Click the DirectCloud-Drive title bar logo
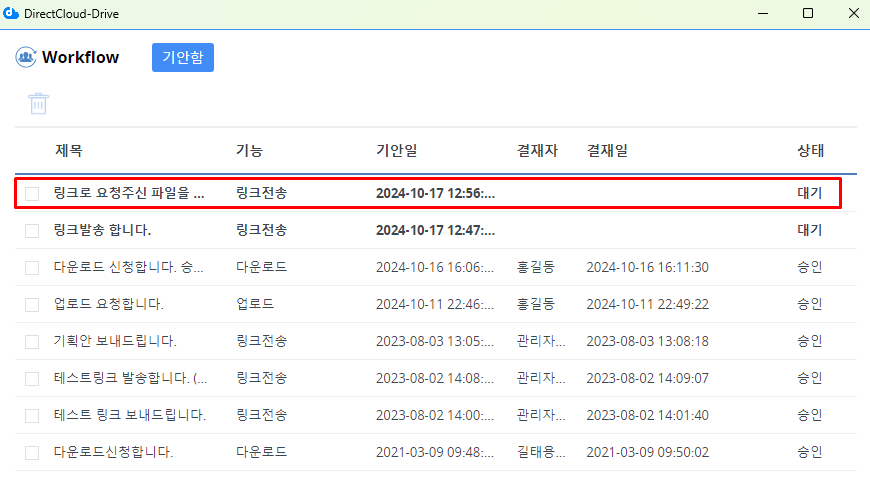This screenshot has height=492, width=870. point(12,13)
